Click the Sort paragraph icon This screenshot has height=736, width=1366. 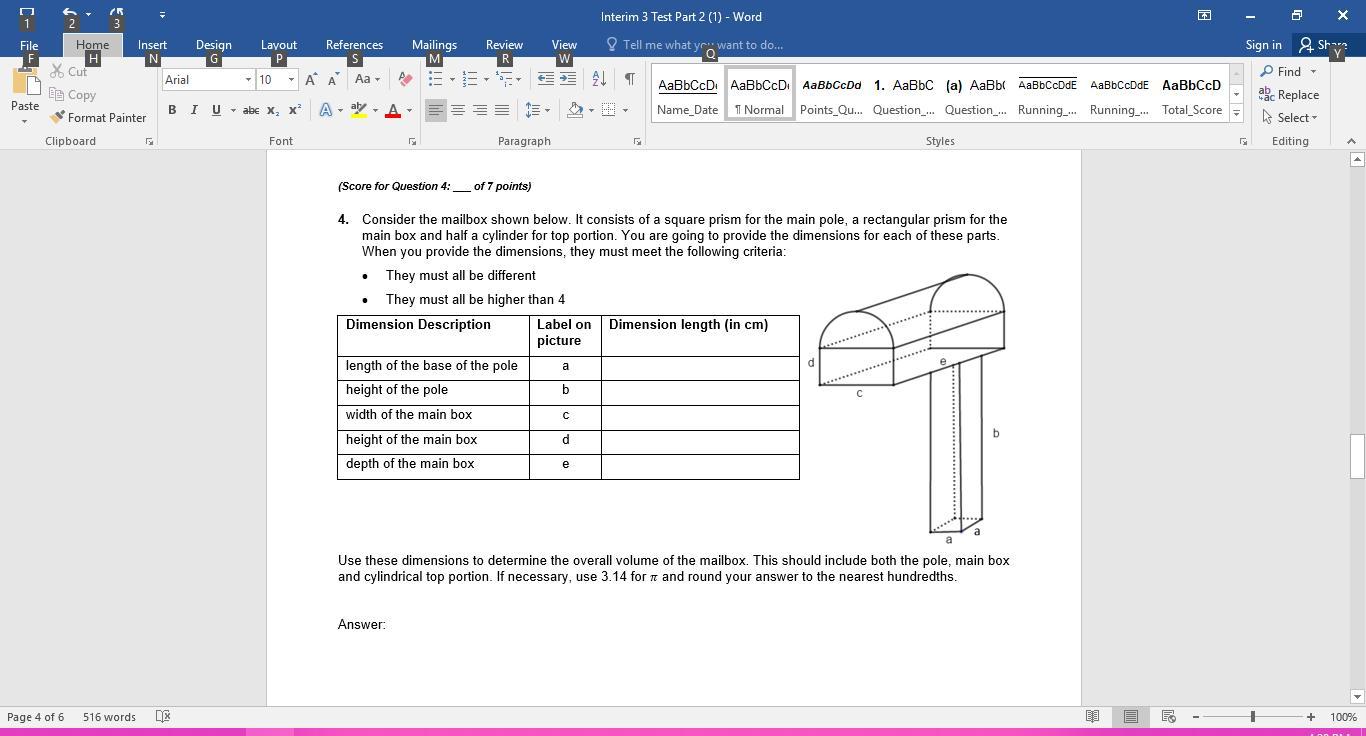click(598, 79)
